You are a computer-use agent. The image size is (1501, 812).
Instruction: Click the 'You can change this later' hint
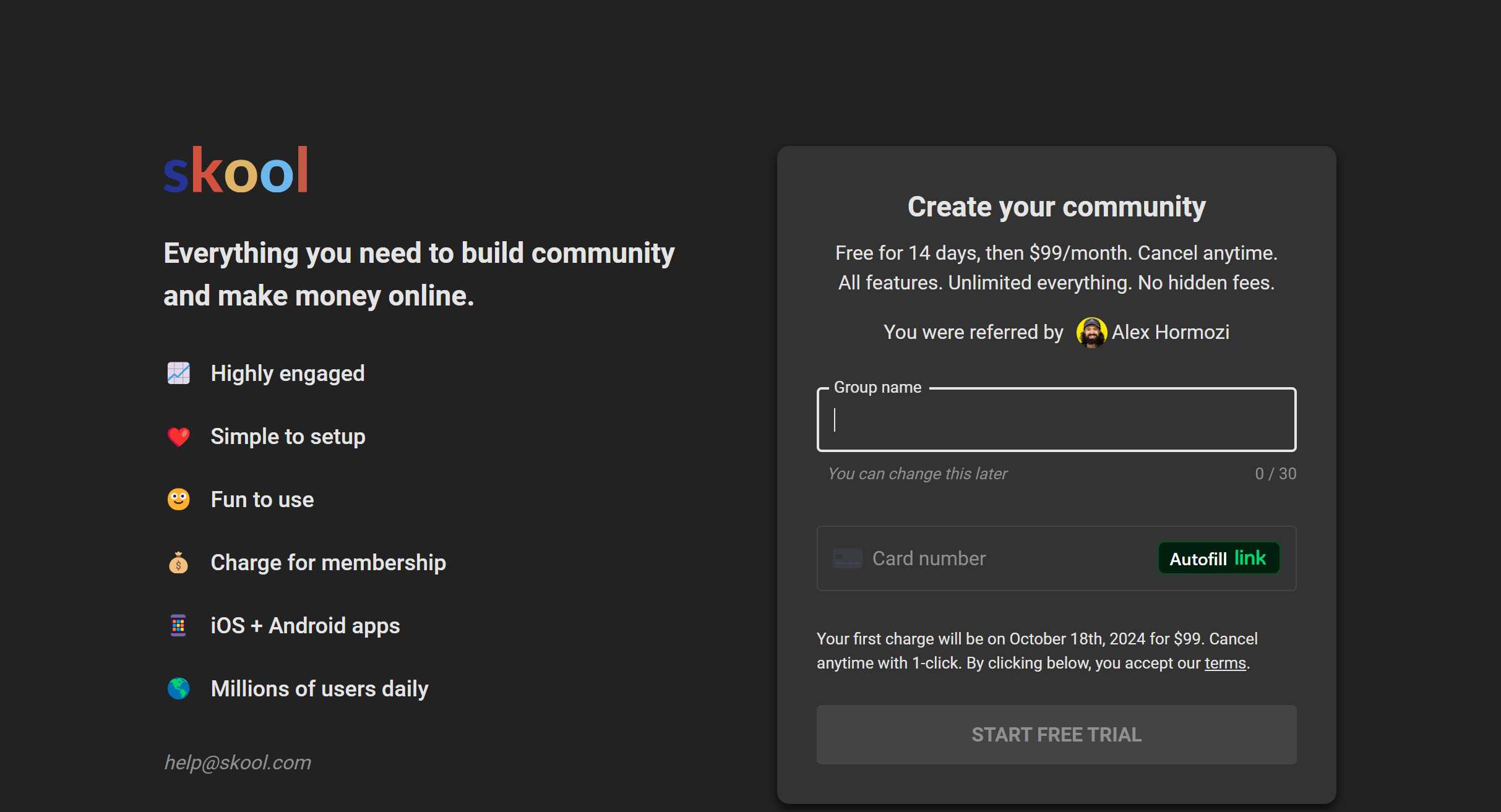click(918, 474)
